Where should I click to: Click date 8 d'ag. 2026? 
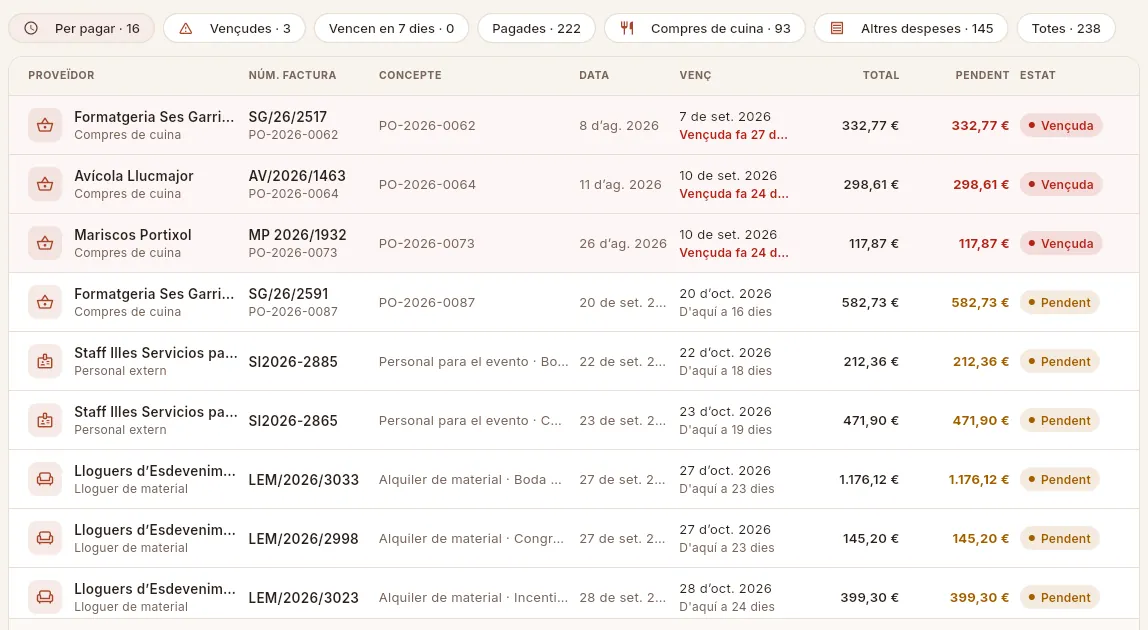click(x=619, y=125)
